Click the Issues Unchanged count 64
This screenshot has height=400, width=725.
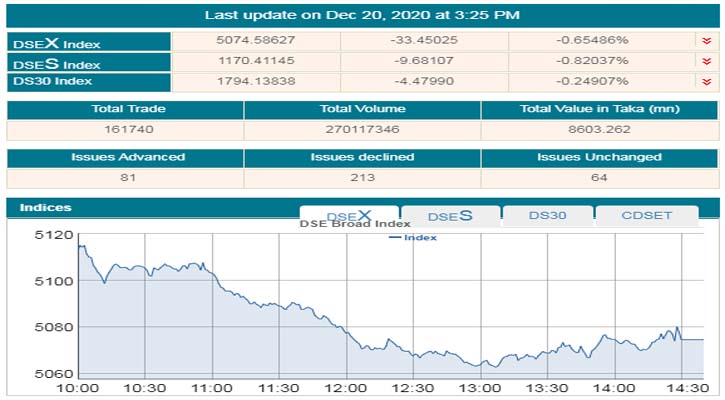click(x=599, y=178)
